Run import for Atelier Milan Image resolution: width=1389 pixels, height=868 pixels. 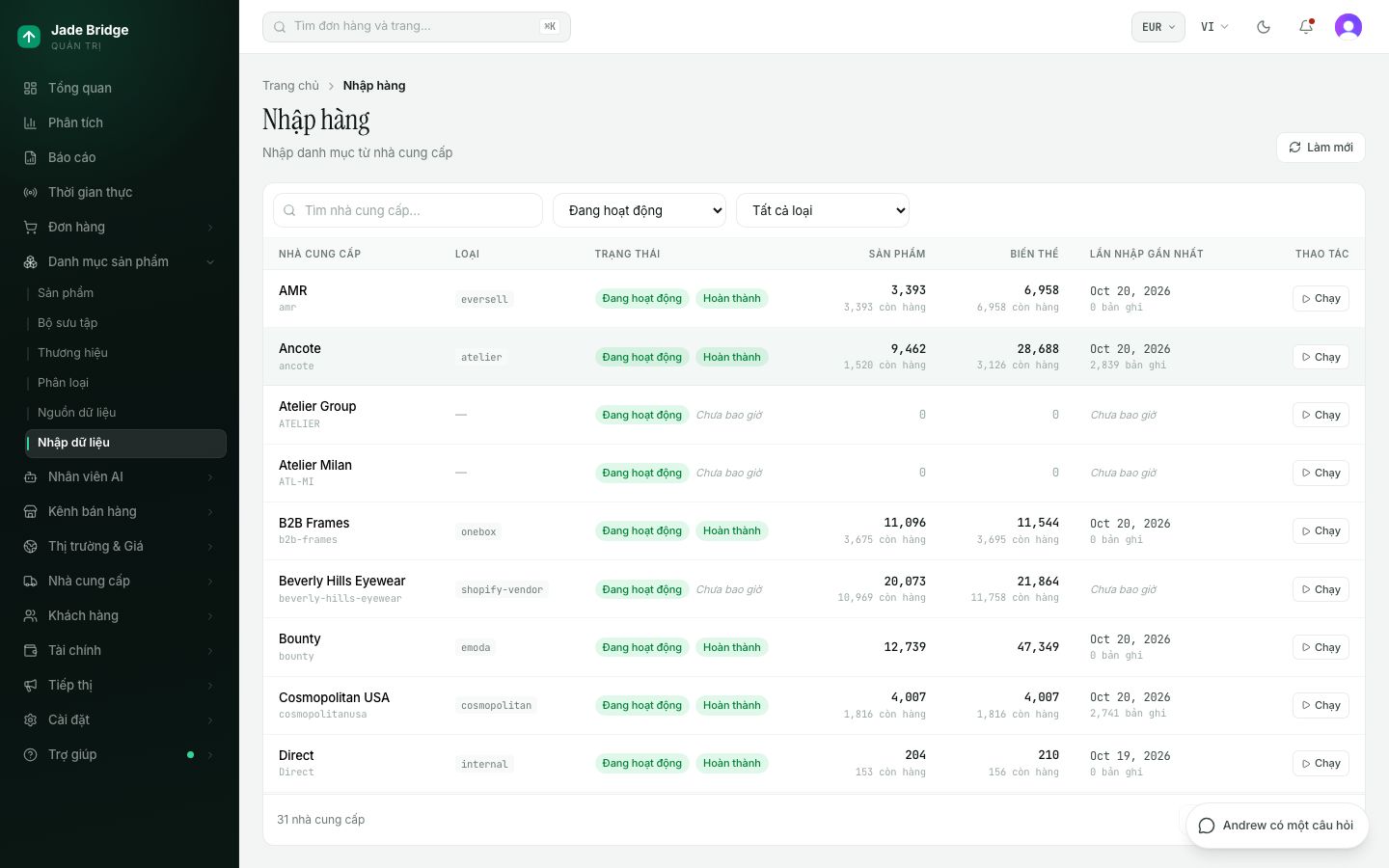tap(1321, 473)
